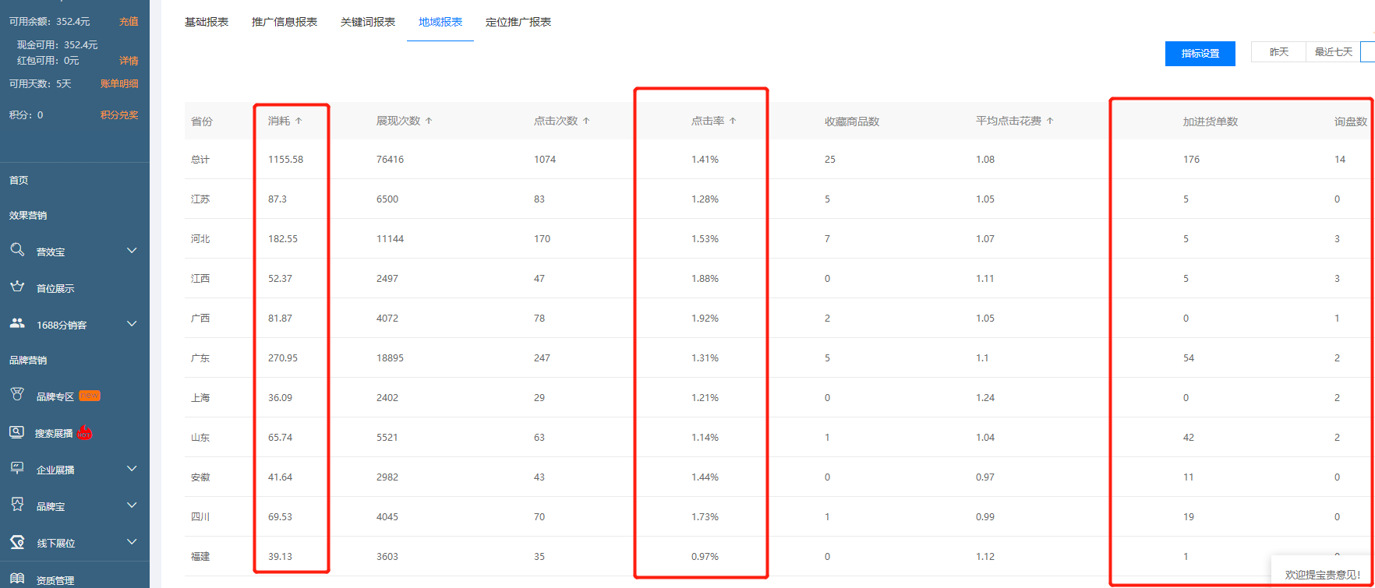Open 搜索展播 in the sidebar

55,433
